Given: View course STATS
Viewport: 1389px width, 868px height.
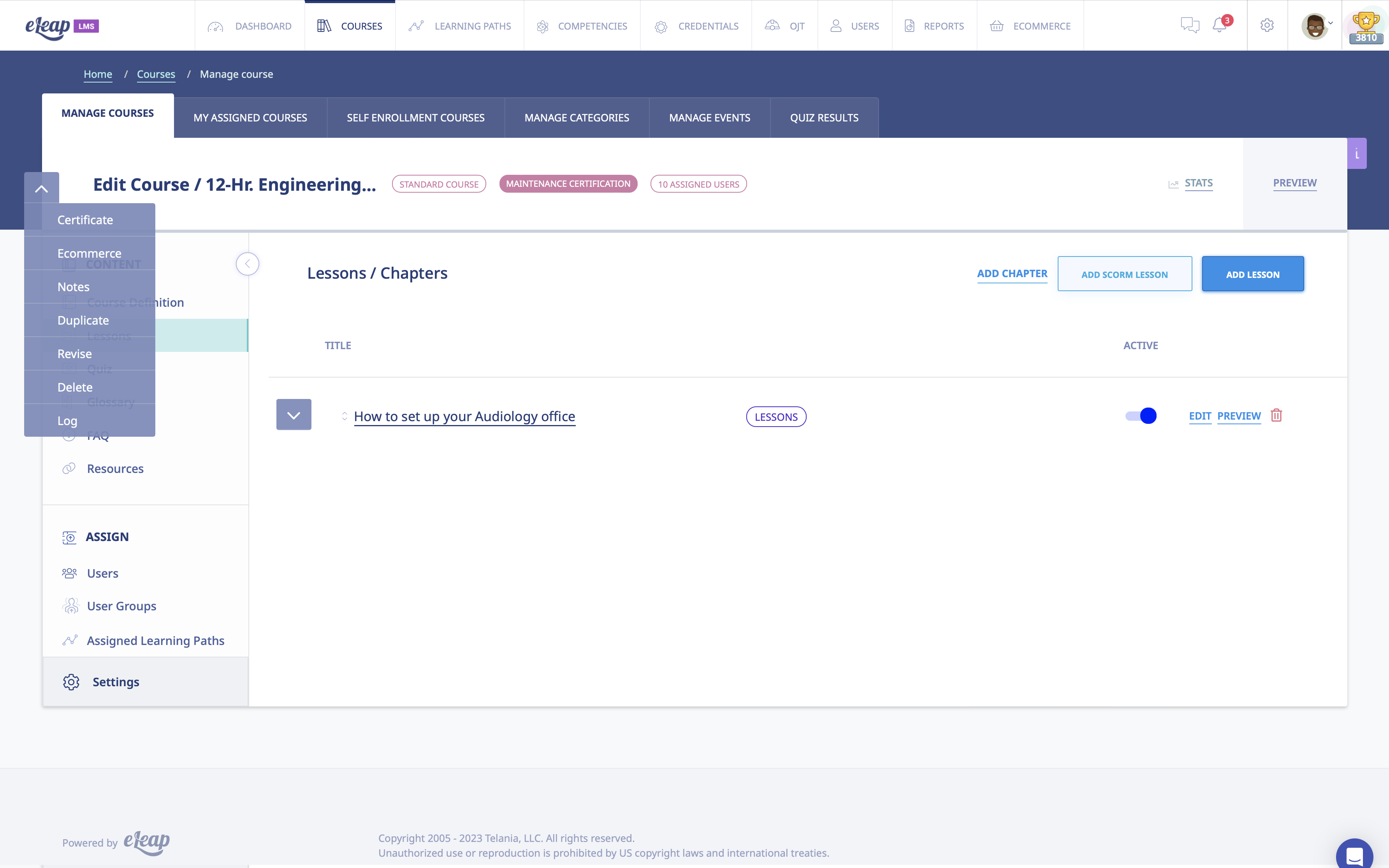Looking at the screenshot, I should 1199,183.
